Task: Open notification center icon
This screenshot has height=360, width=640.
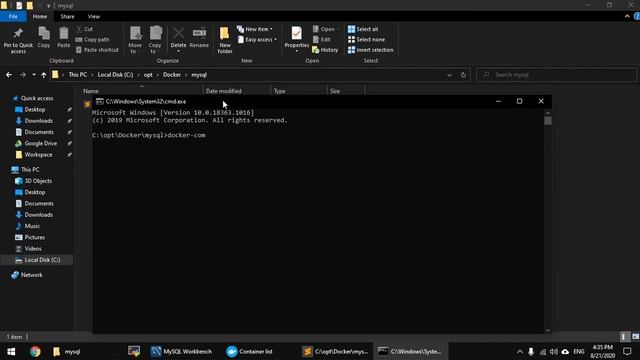Action: coord(627,351)
